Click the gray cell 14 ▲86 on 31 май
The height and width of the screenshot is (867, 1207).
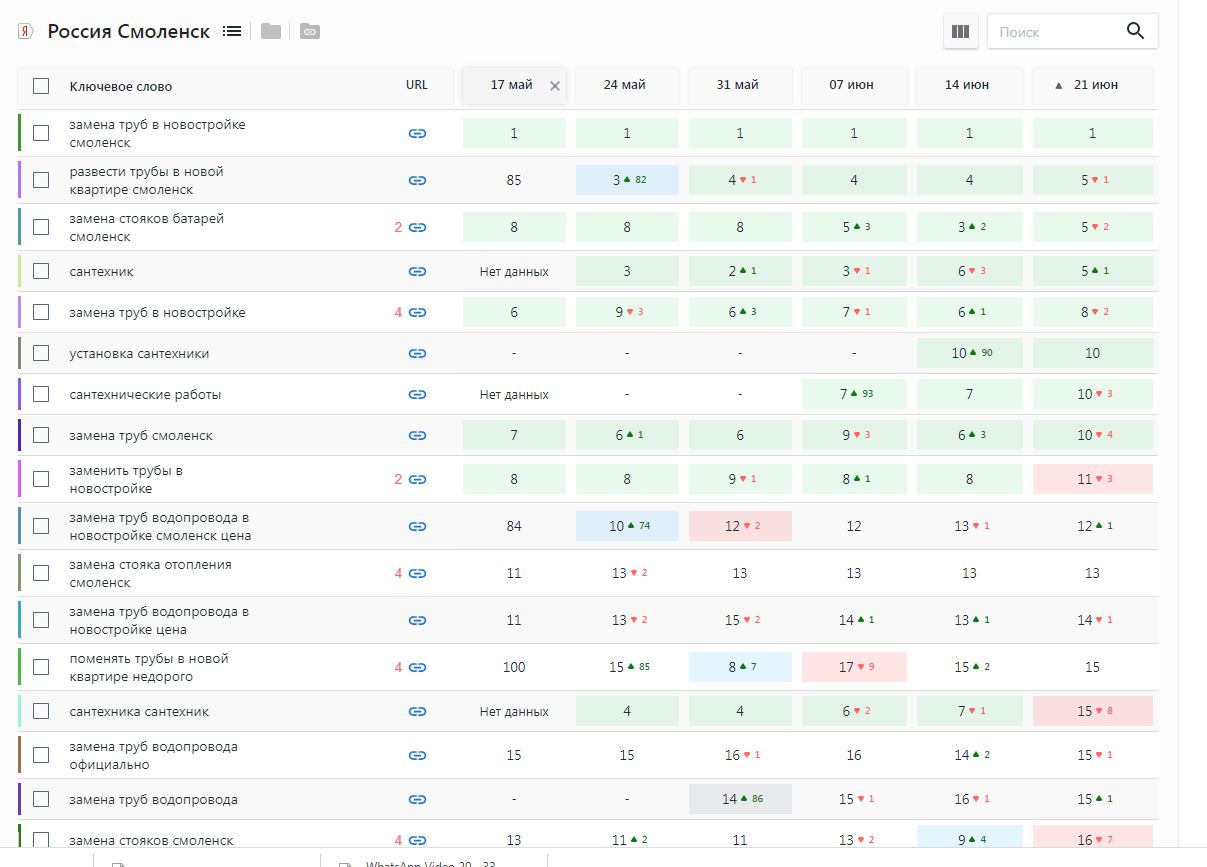pyautogui.click(x=740, y=799)
